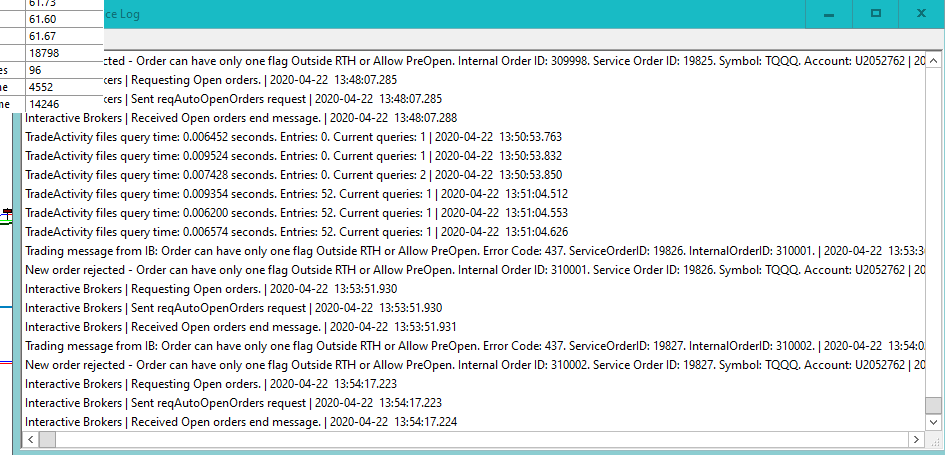This screenshot has height=455, width=945.
Task: Select the Requesting Open orders line at 13:48:07.285
Action: click(250, 80)
